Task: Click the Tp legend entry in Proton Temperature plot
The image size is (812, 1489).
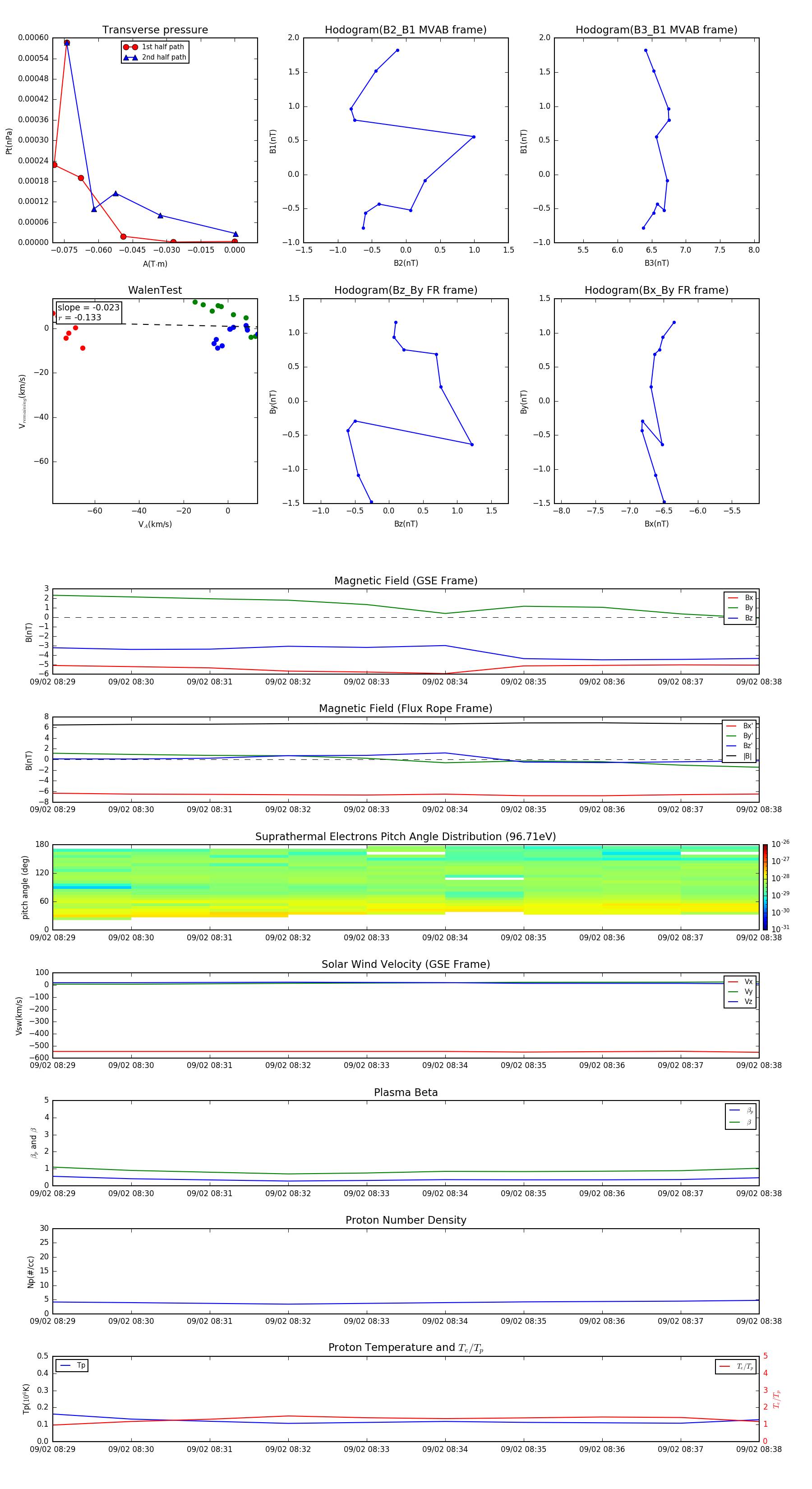Action: point(72,1365)
